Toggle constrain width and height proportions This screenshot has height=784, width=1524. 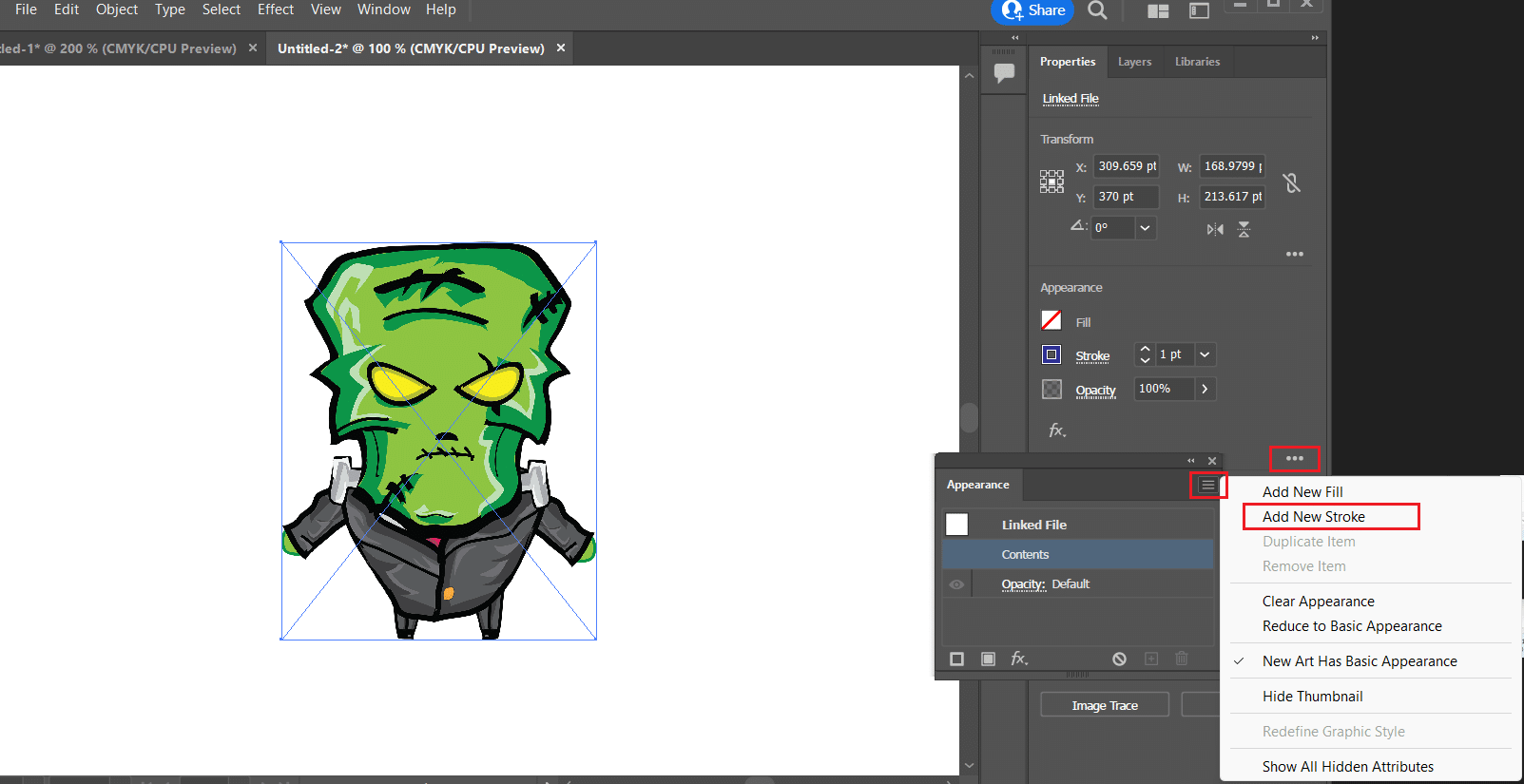point(1291,182)
